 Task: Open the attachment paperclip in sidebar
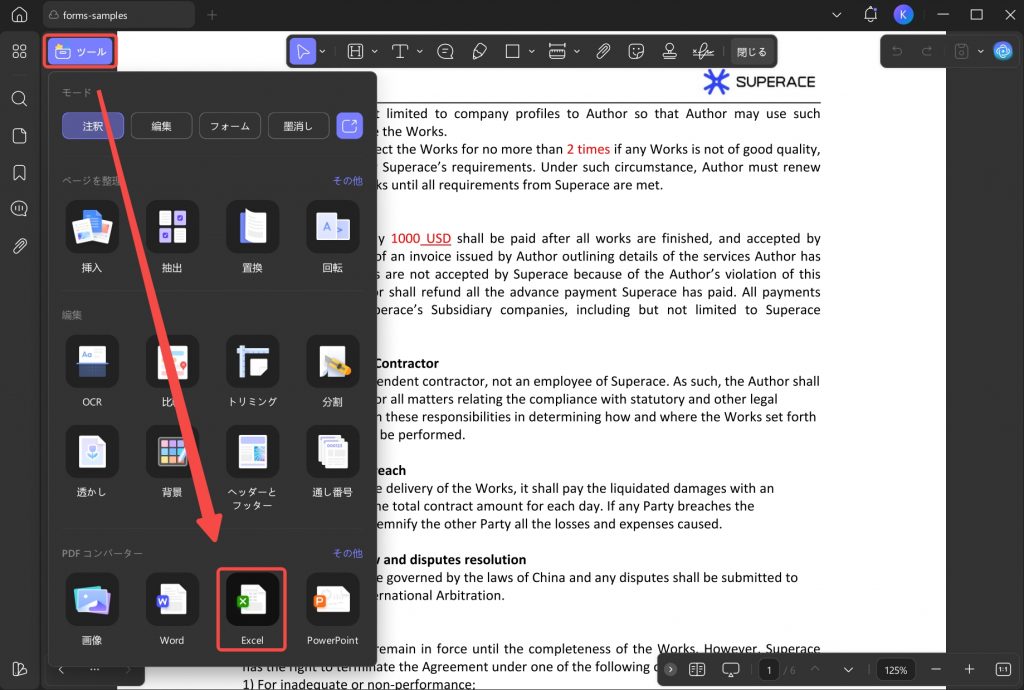tap(20, 246)
